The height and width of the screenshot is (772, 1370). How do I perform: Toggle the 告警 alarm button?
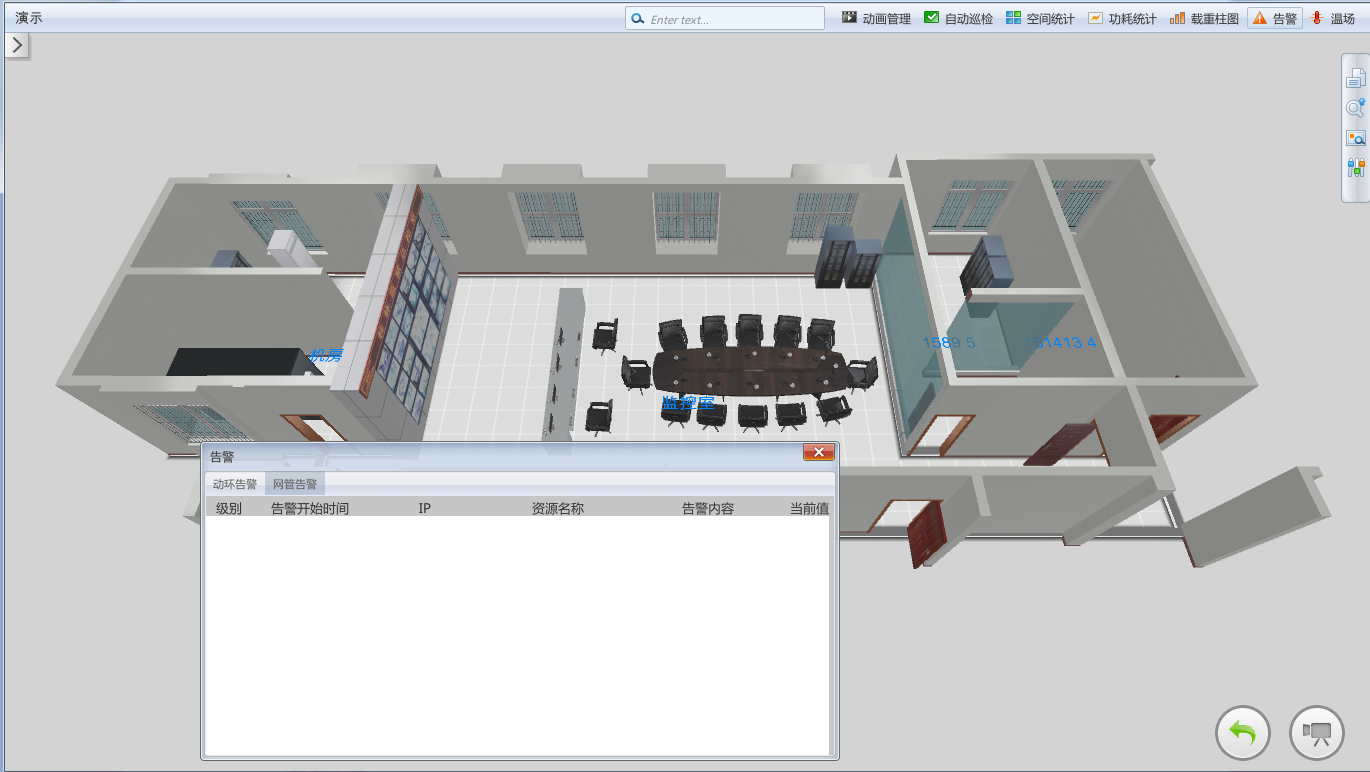[1275, 18]
